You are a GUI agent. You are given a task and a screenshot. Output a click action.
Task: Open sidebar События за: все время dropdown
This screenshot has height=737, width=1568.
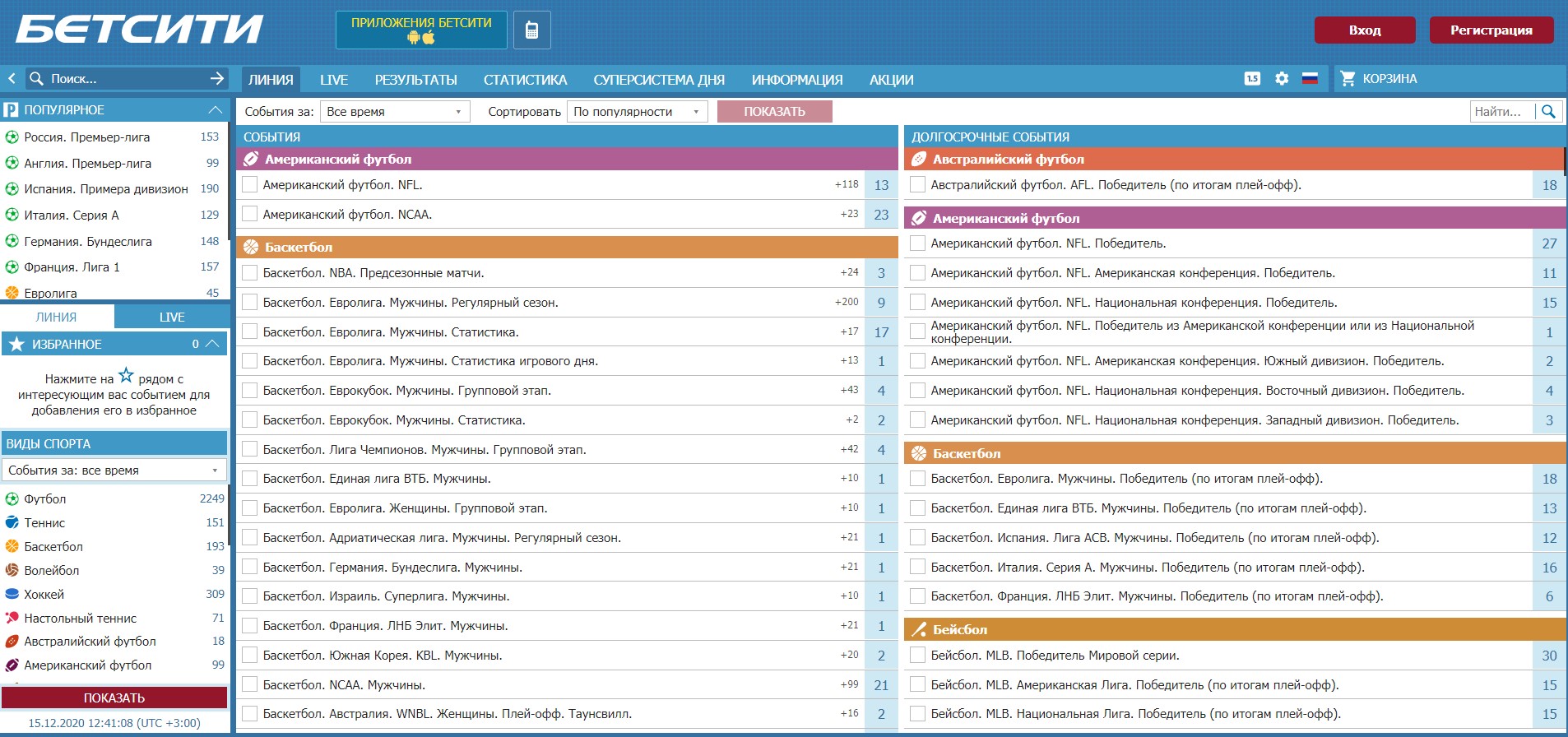114,470
